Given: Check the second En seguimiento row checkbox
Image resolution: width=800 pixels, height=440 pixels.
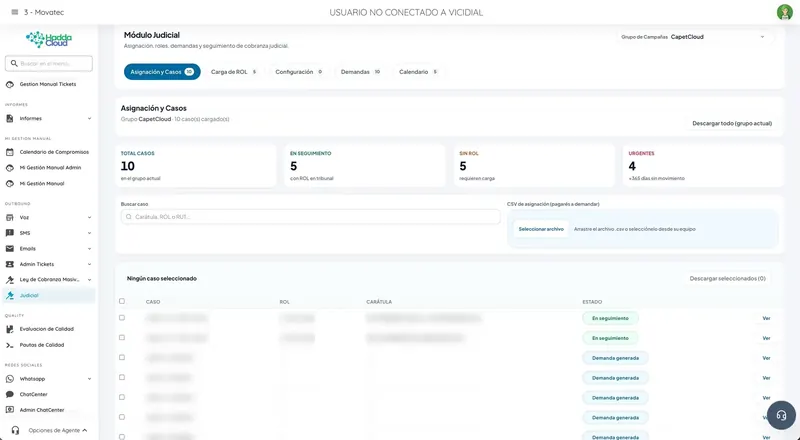Looking at the screenshot, I should [122, 337].
